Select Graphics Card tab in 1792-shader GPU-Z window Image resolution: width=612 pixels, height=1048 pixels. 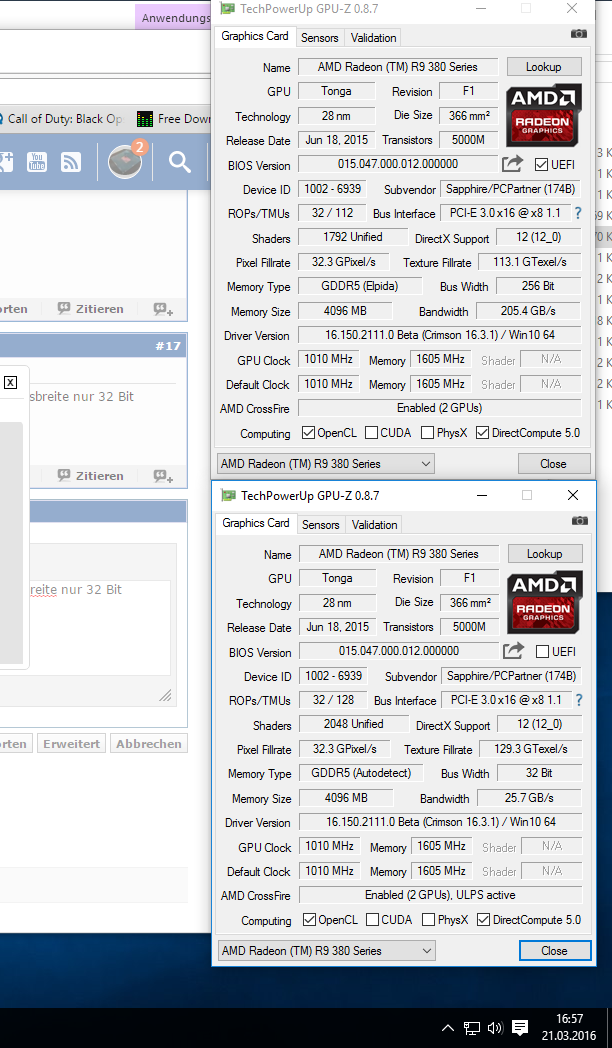click(x=255, y=36)
